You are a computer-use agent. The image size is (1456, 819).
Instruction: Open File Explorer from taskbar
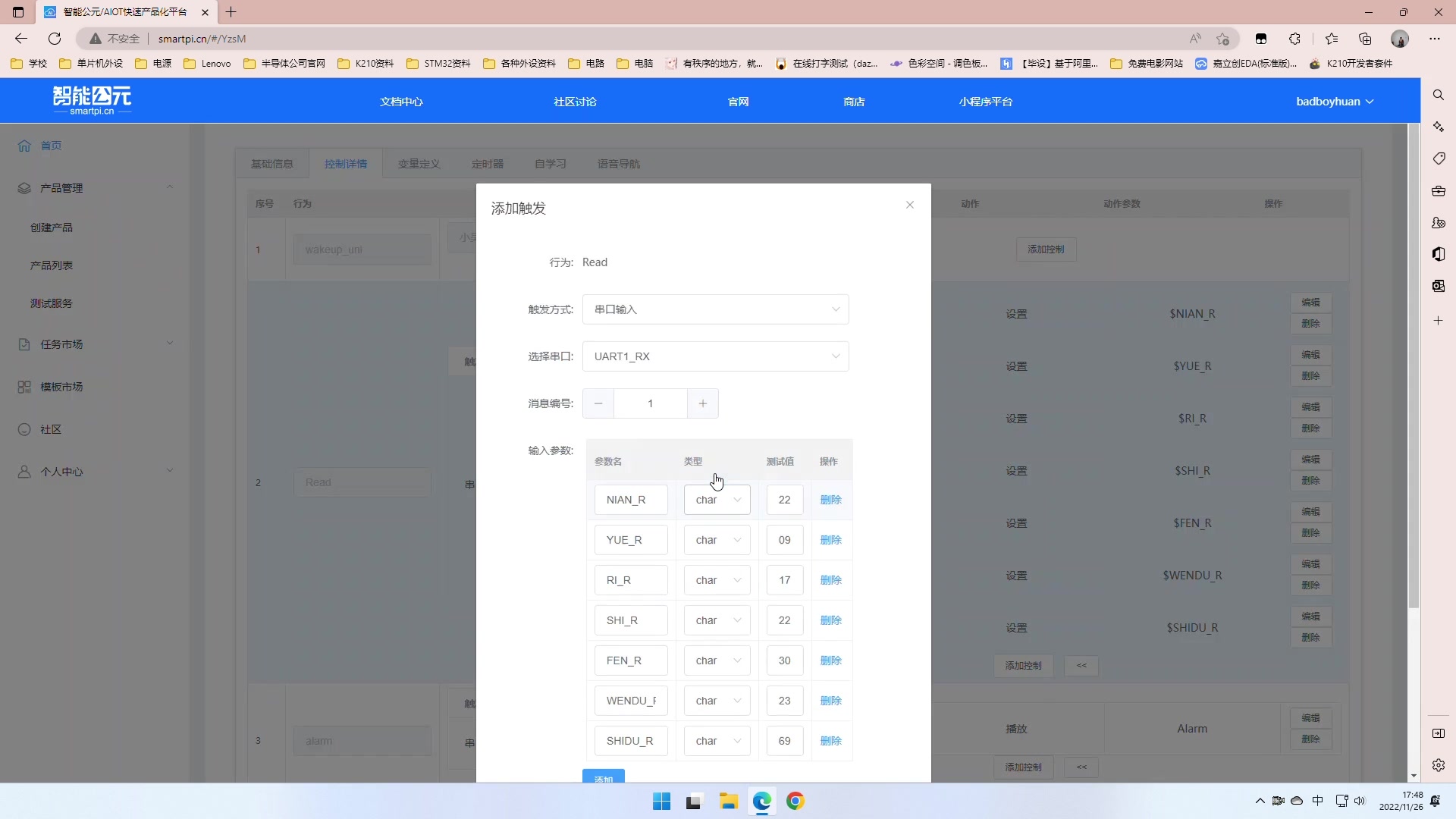tap(729, 802)
